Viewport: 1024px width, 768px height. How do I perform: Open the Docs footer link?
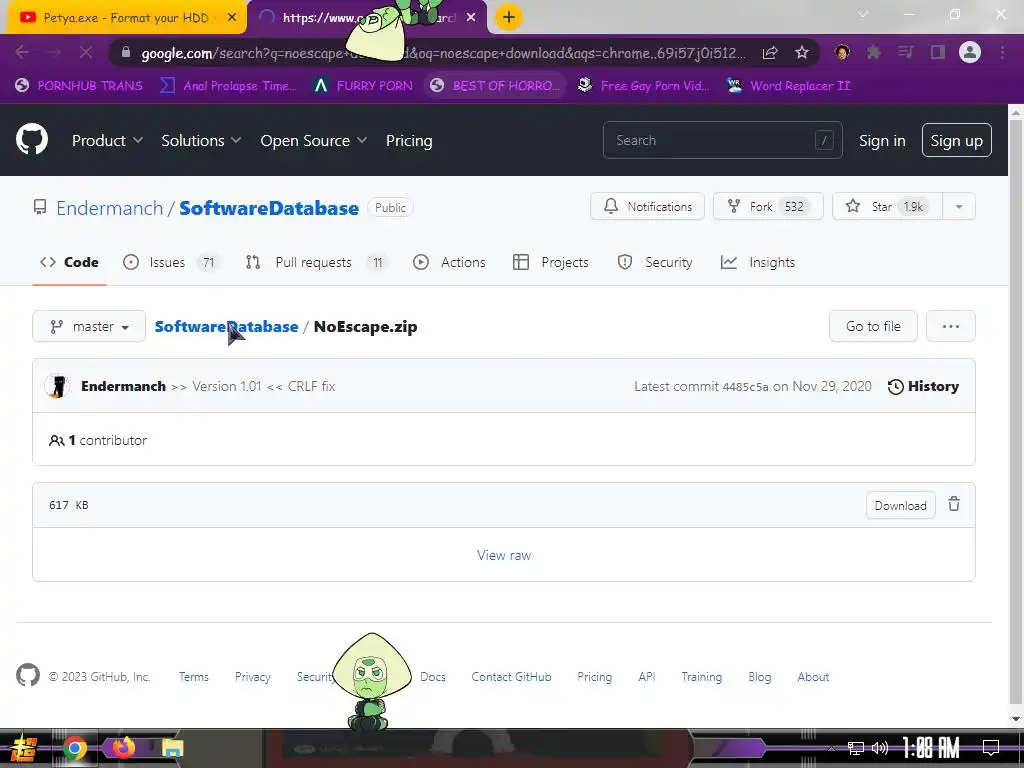coord(433,677)
